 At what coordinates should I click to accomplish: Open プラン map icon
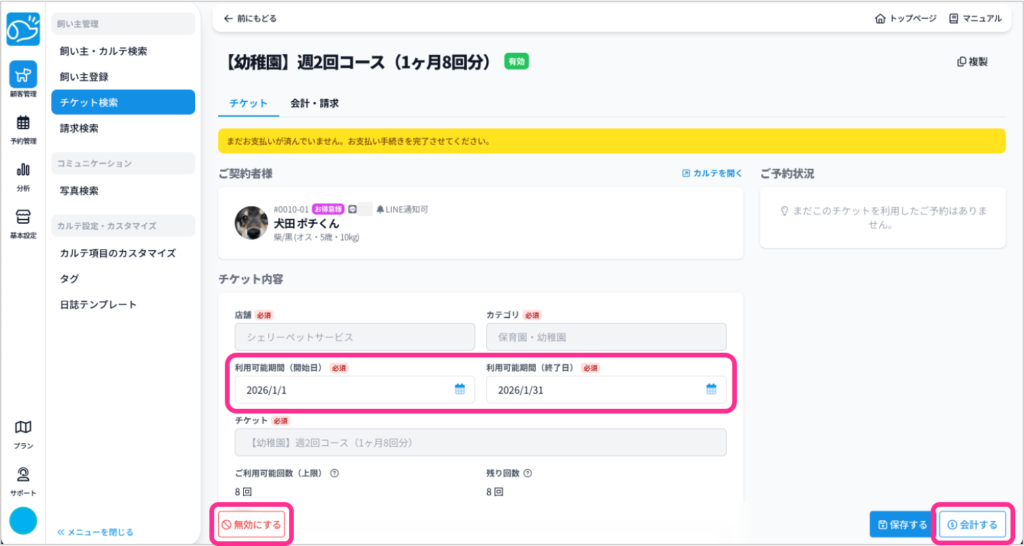pyautogui.click(x=22, y=432)
